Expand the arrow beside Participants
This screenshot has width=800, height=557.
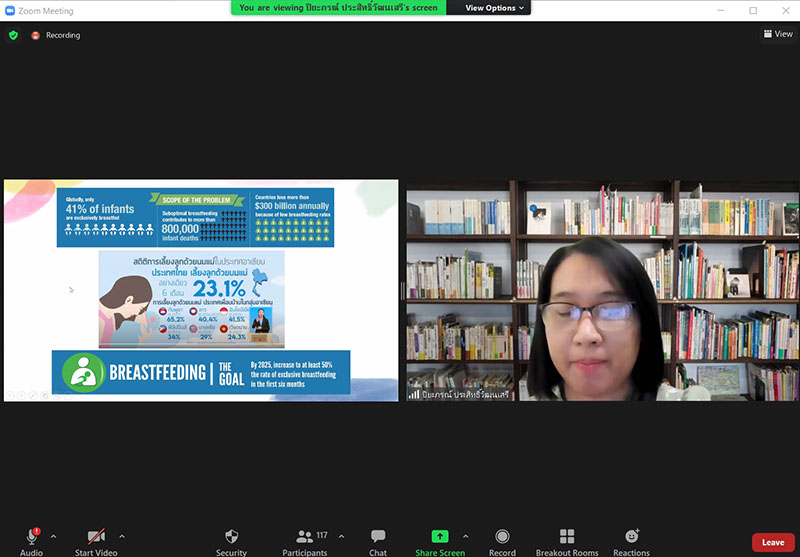pos(341,536)
